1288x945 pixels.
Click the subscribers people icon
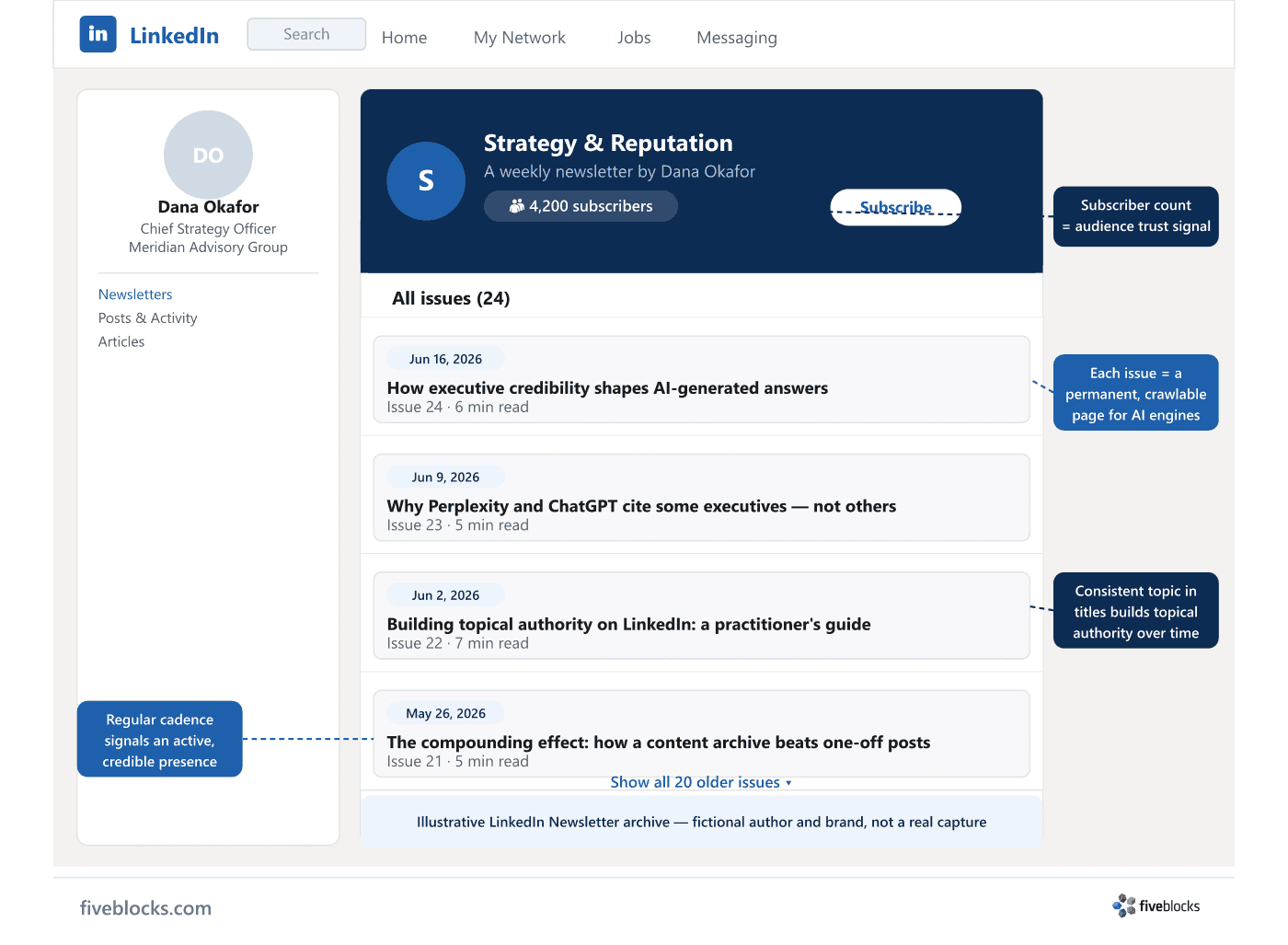tap(517, 206)
